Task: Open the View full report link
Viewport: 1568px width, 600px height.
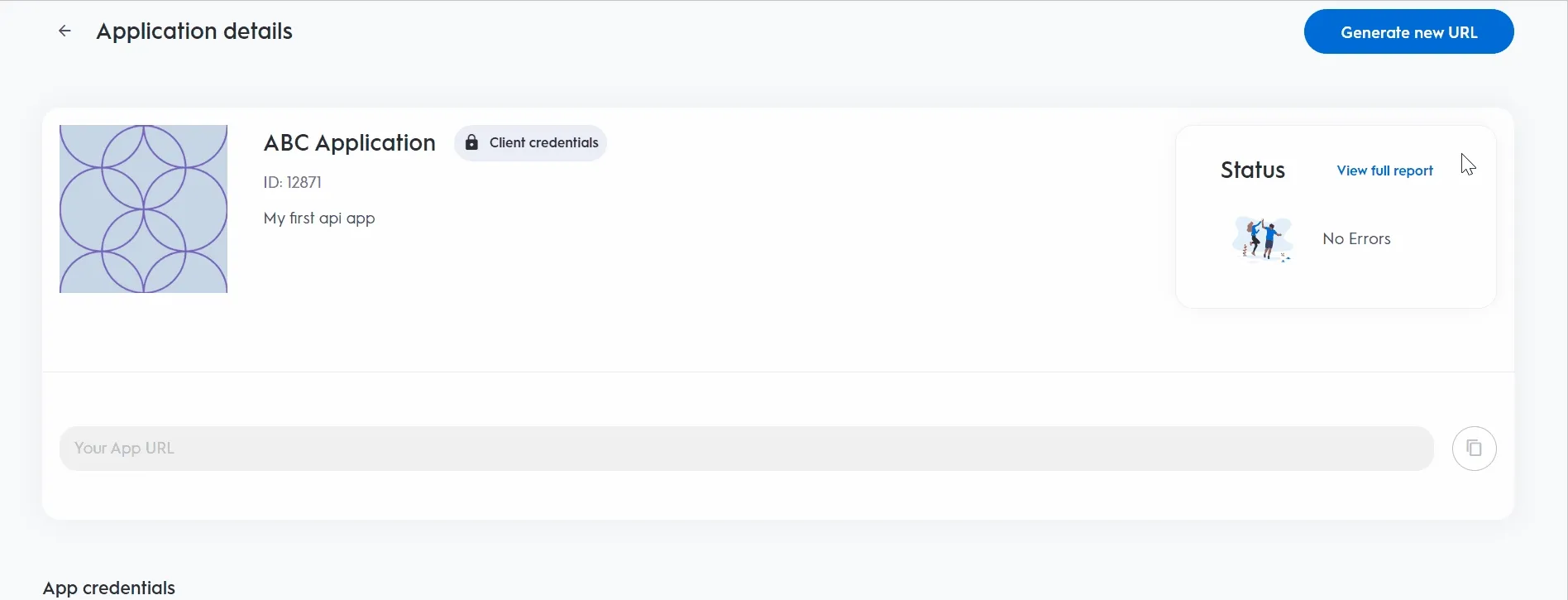Action: [x=1384, y=170]
